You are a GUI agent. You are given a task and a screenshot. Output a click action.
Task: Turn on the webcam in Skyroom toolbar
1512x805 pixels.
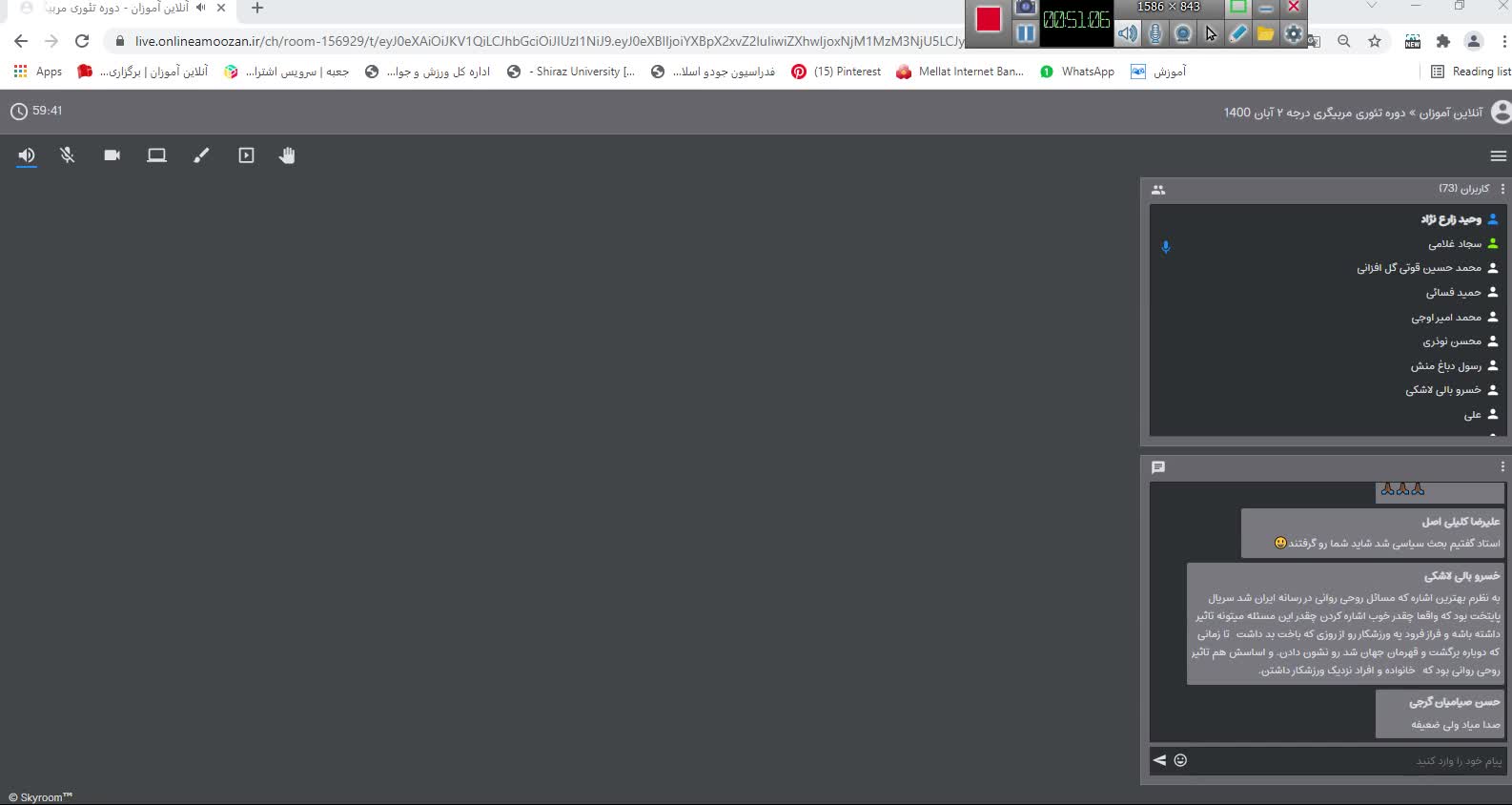coord(112,155)
